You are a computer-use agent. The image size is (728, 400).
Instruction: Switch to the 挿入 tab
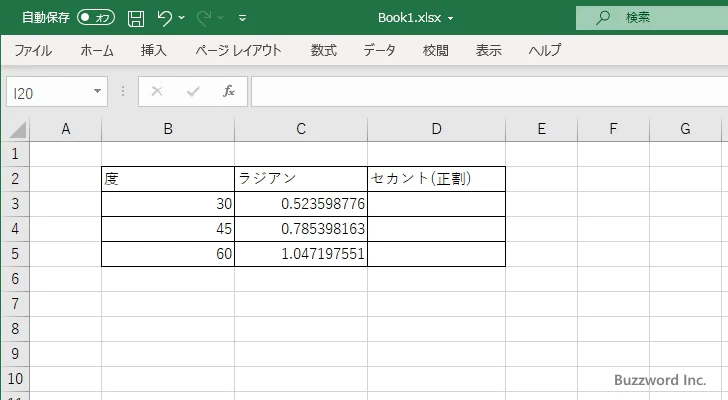pyautogui.click(x=154, y=50)
